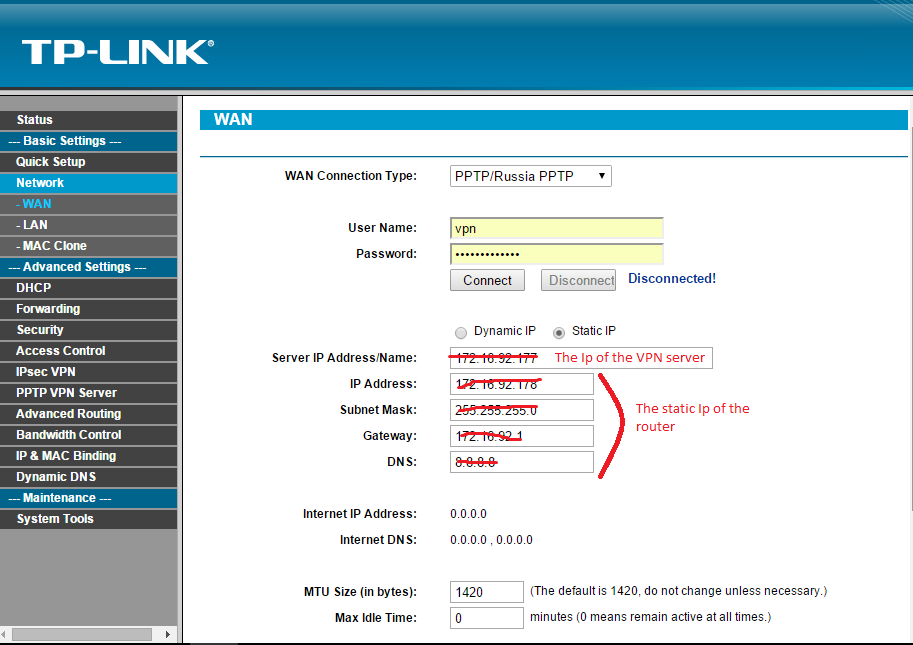Click the Disconnect button
The image size is (913, 645).
[x=579, y=280]
